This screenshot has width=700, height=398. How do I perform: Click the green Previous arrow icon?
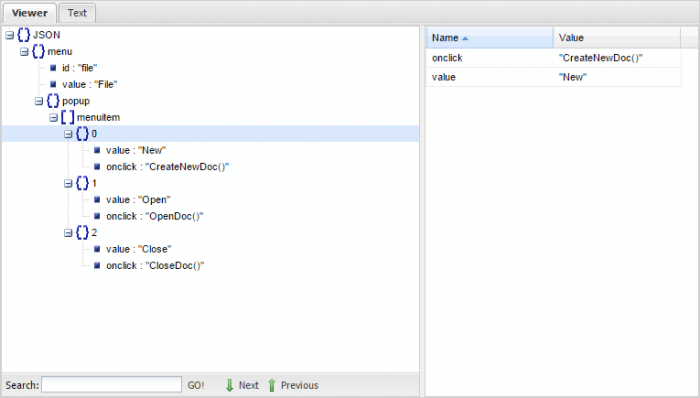(271, 385)
